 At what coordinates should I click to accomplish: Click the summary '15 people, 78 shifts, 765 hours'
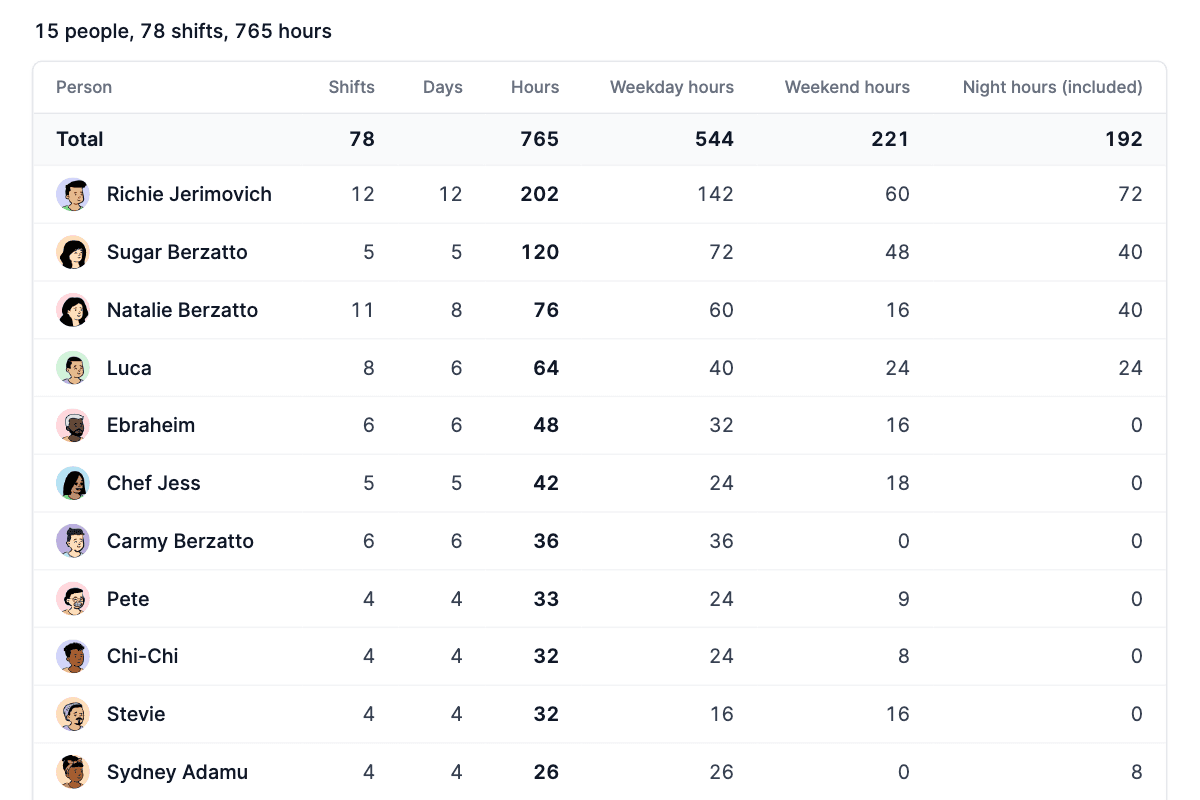pos(183,31)
